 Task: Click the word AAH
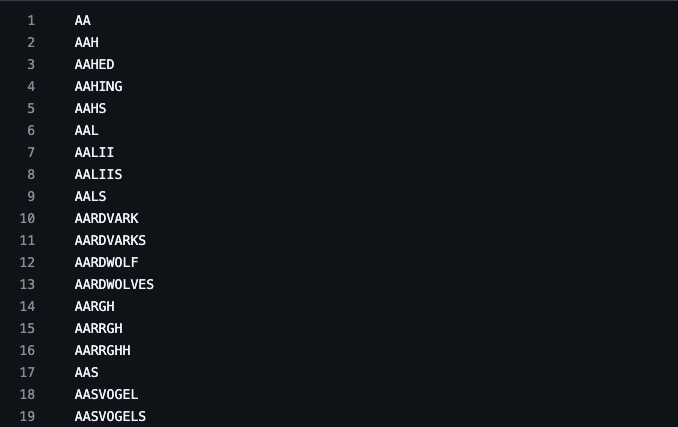point(86,42)
